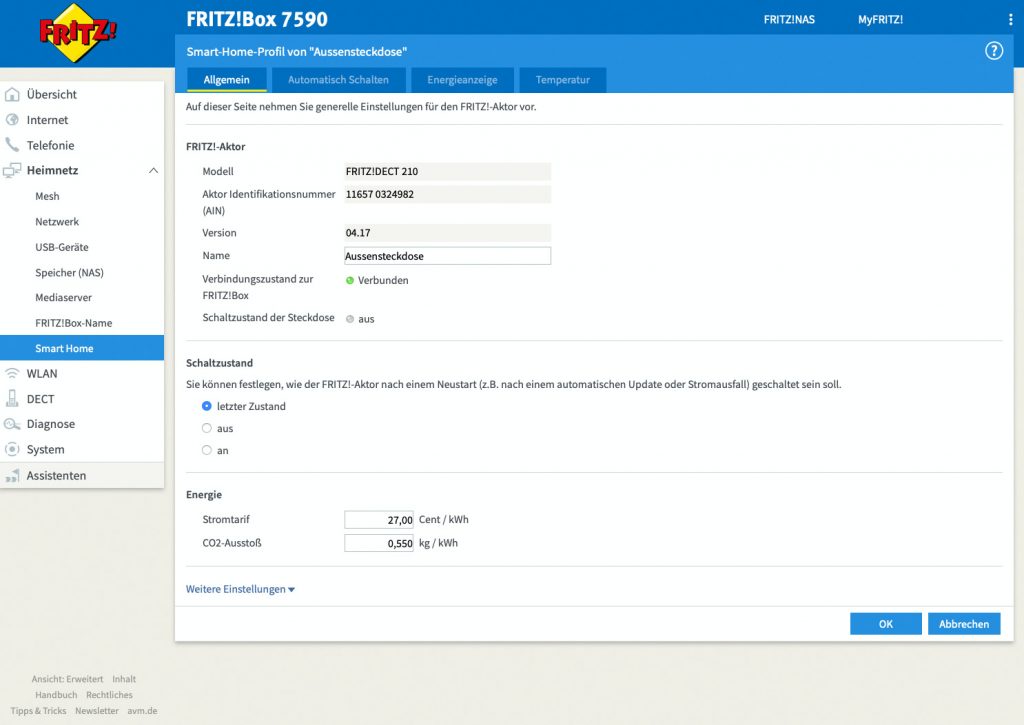
Task: Open the Energieanzeige tab
Action: pos(462,80)
